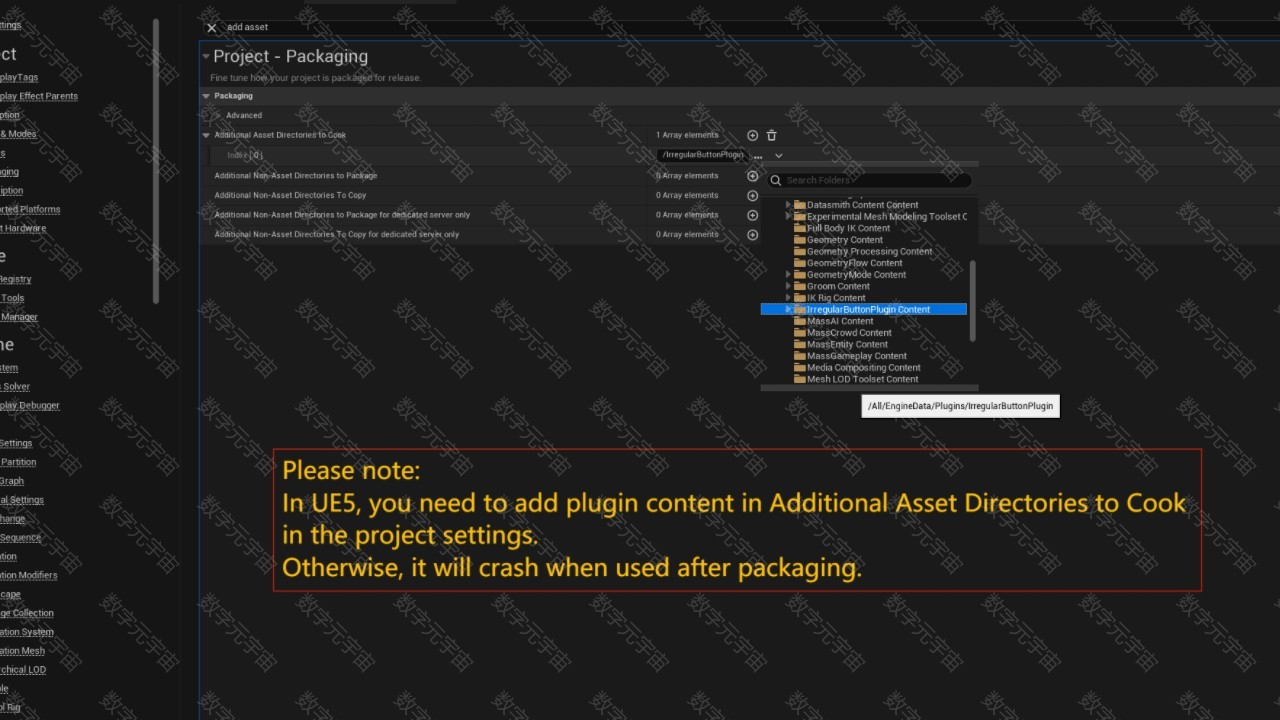Click the 'Index [ 0 ]' array row label
This screenshot has height=720, width=1280.
tap(245, 156)
